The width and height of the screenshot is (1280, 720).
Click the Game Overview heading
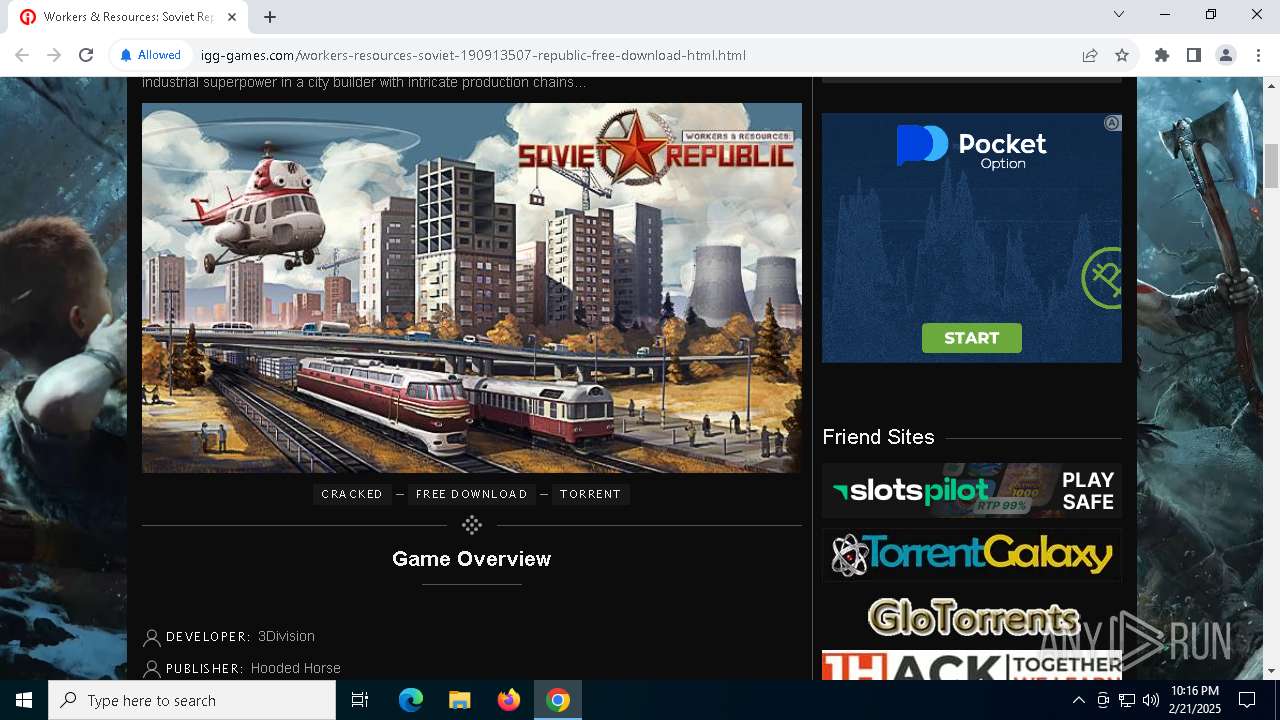472,559
